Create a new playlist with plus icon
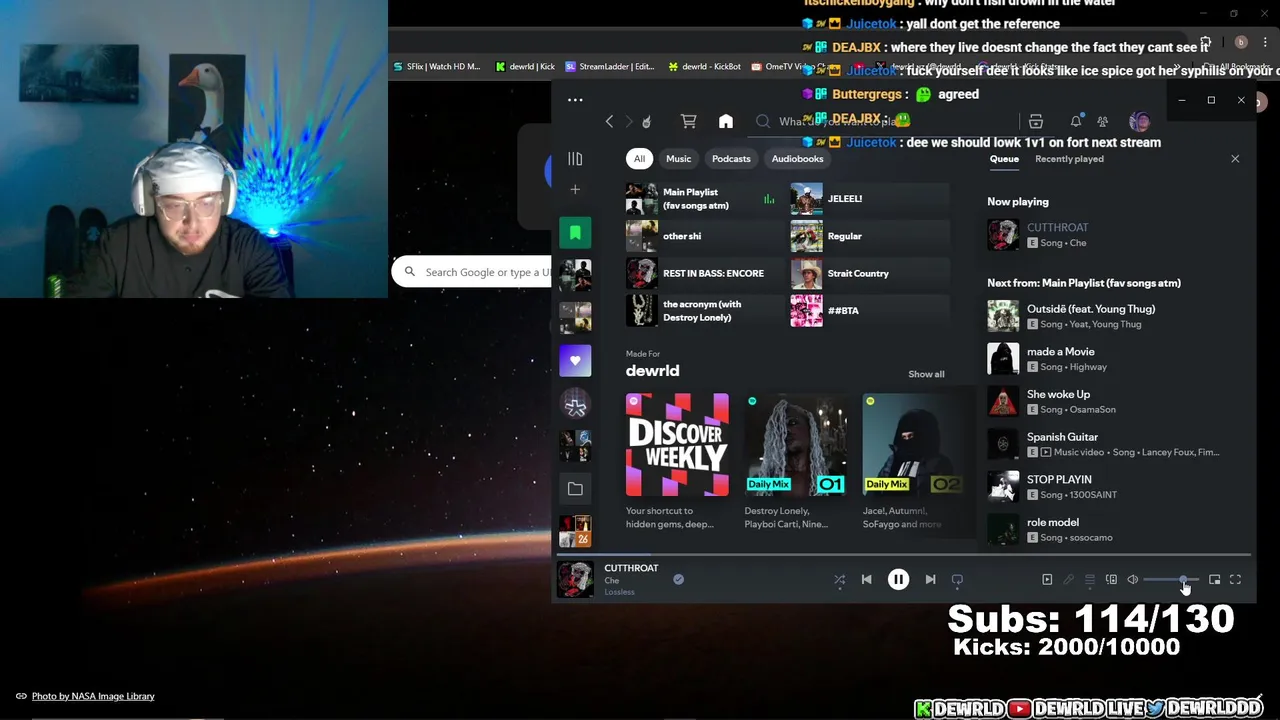 pyautogui.click(x=575, y=189)
